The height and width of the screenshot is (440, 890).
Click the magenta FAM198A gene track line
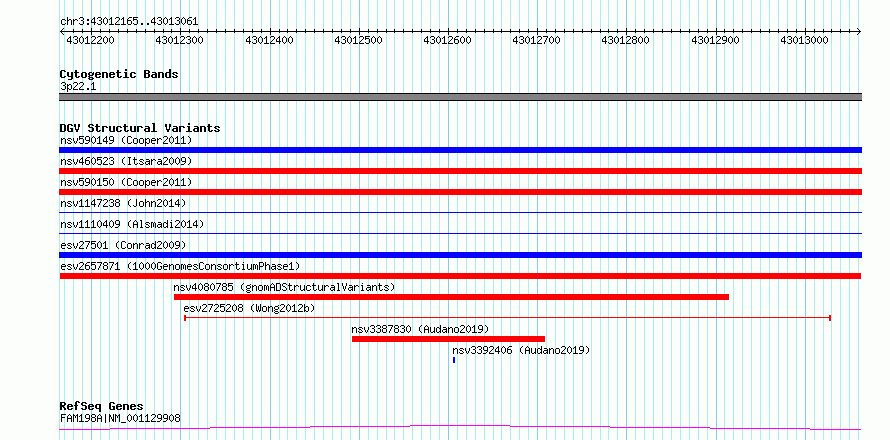(x=460, y=427)
